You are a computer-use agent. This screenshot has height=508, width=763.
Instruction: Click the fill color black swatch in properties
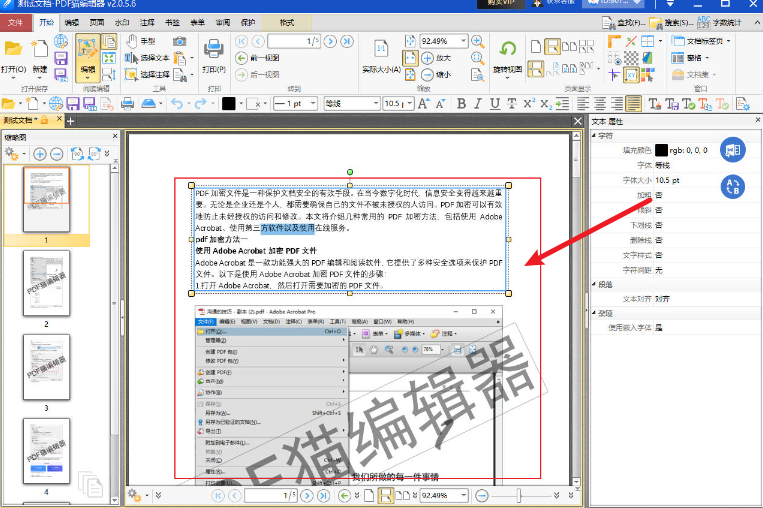tap(661, 150)
